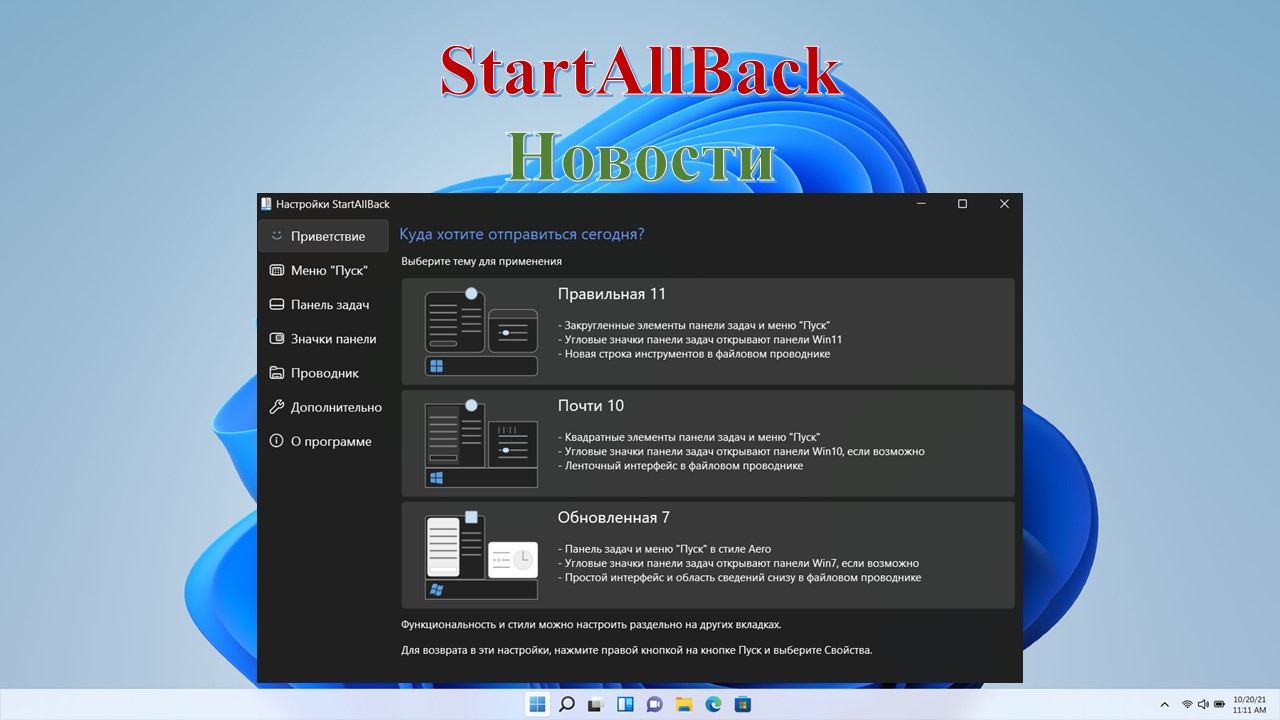Screen dimensions: 1280x720
Task: Open Teams Chat from the taskbar
Action: pyautogui.click(x=655, y=704)
